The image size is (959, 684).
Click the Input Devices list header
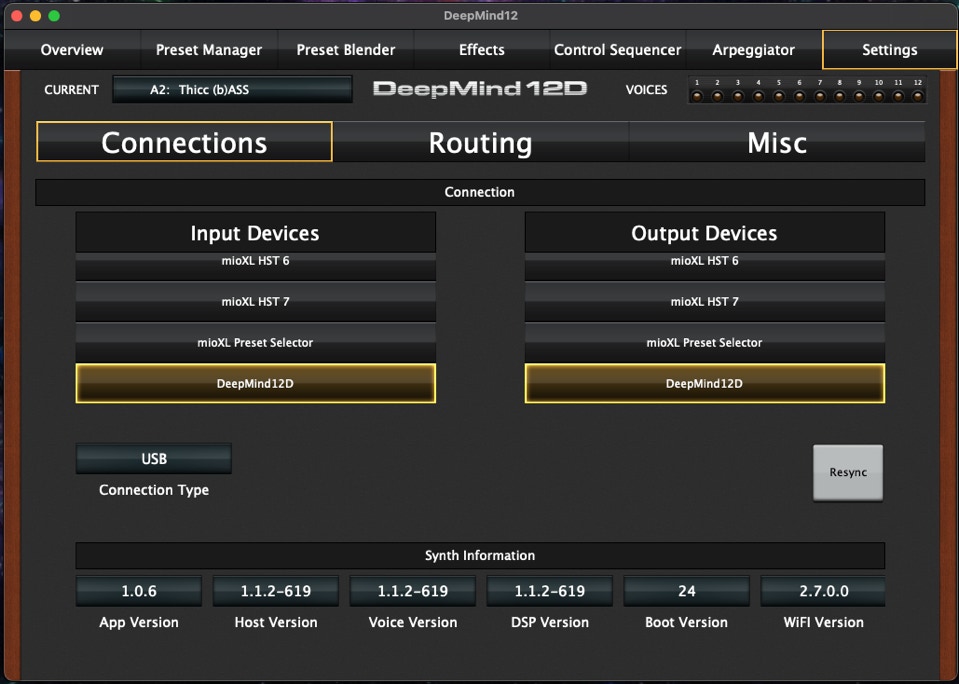pos(256,232)
